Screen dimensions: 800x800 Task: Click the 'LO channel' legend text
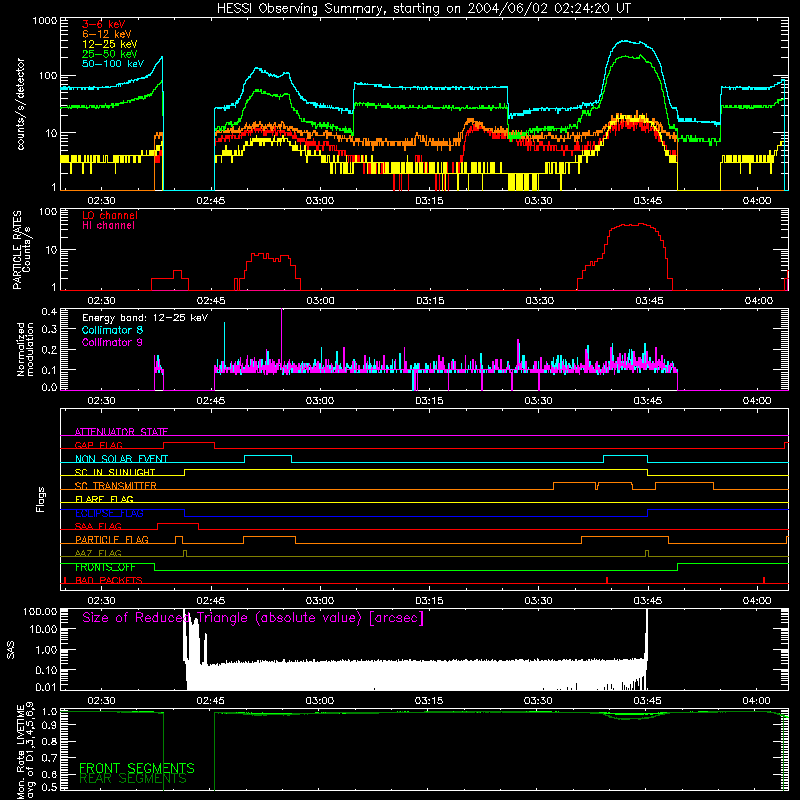(110, 215)
